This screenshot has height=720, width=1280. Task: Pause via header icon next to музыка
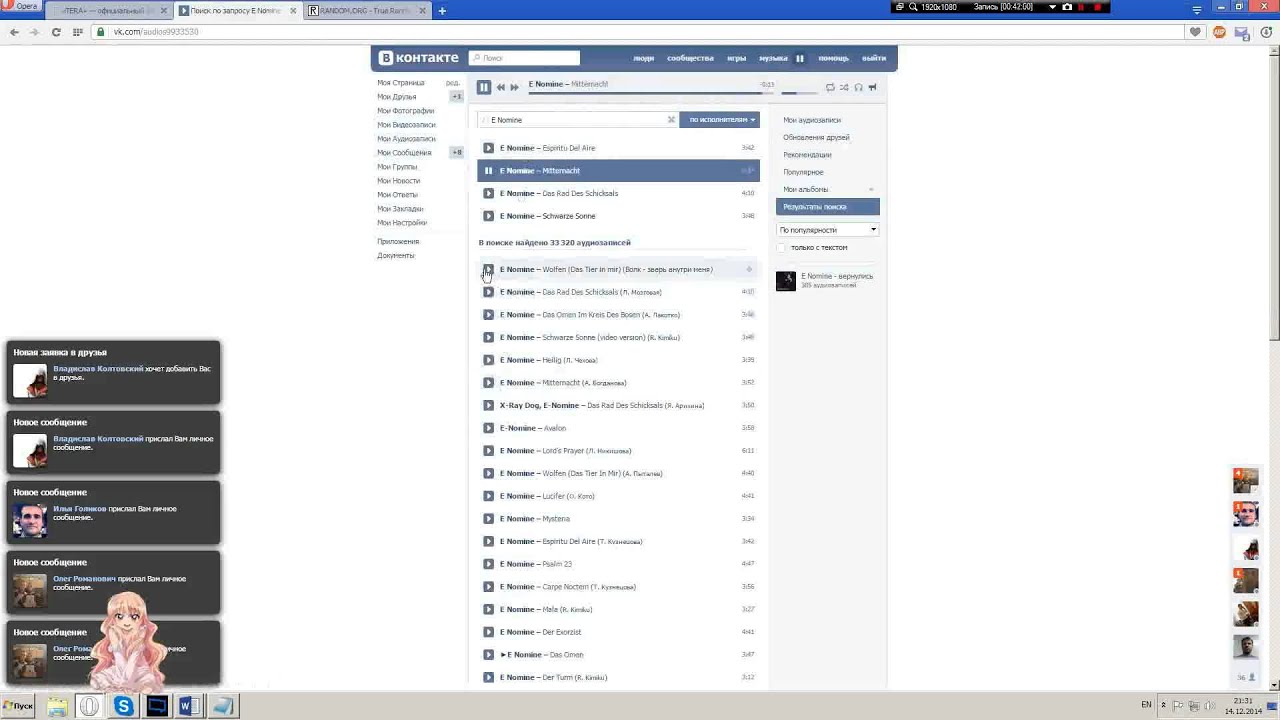click(x=800, y=58)
